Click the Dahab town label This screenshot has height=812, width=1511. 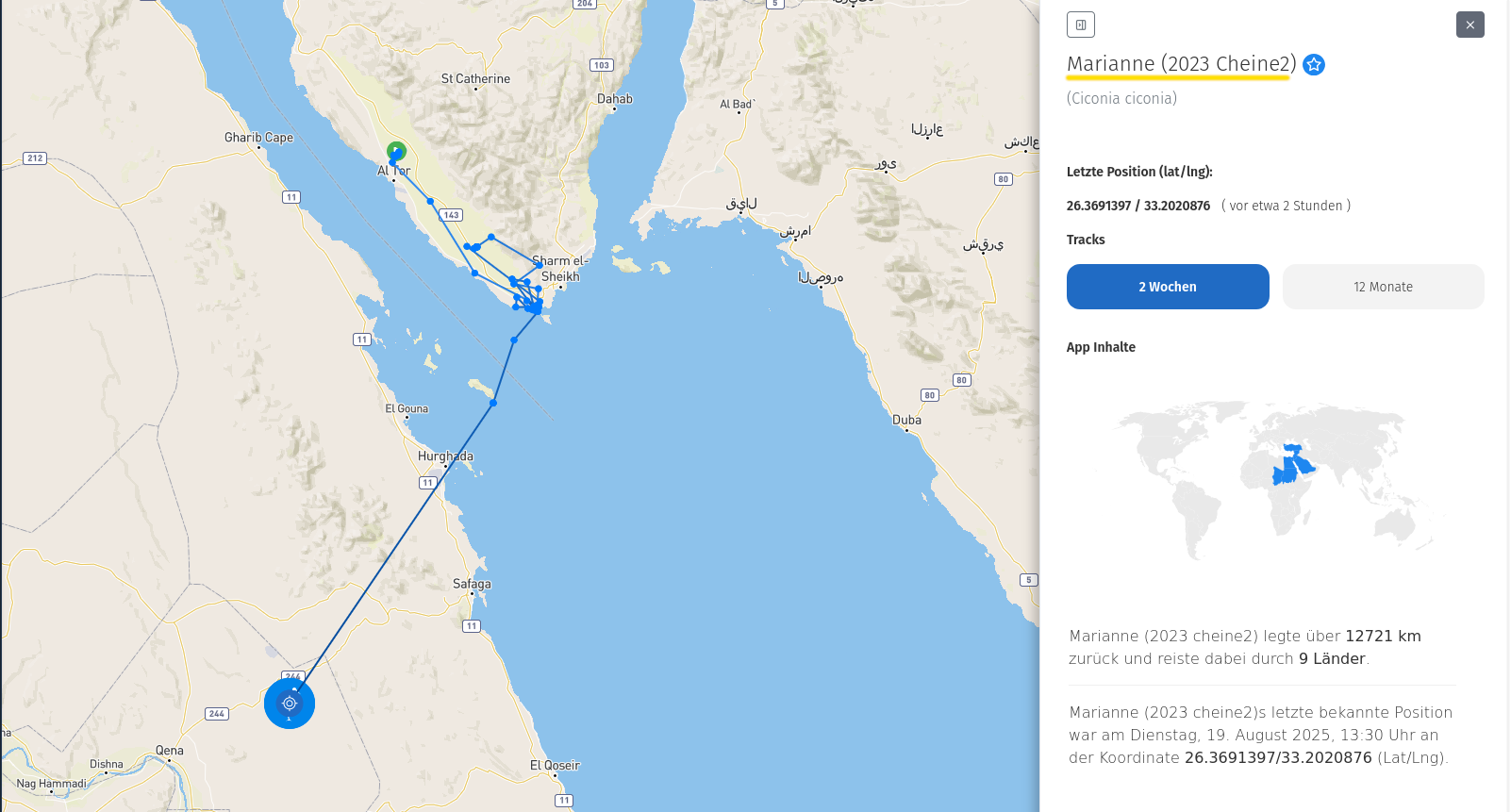coord(615,99)
